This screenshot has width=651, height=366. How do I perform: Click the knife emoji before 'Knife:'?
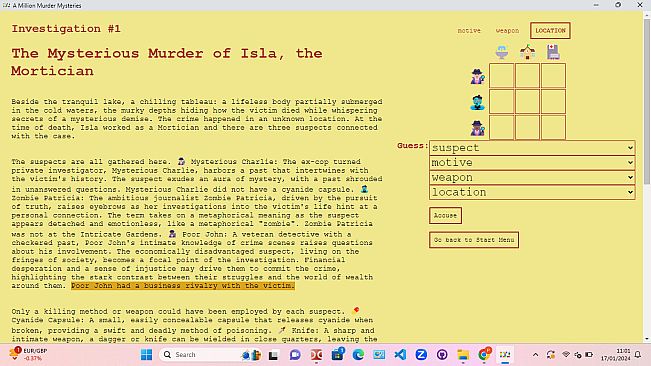click(x=282, y=330)
